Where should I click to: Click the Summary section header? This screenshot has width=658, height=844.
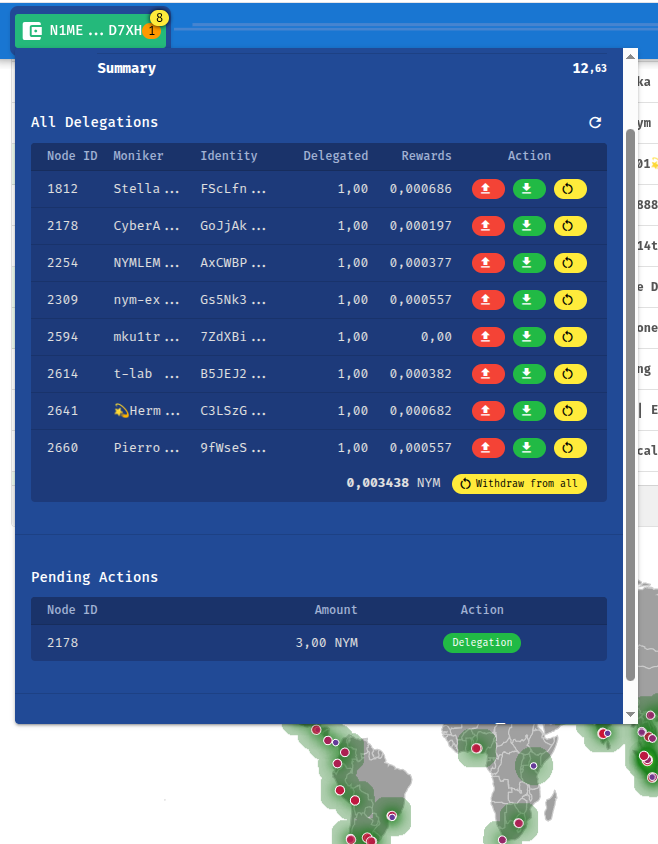(126, 69)
